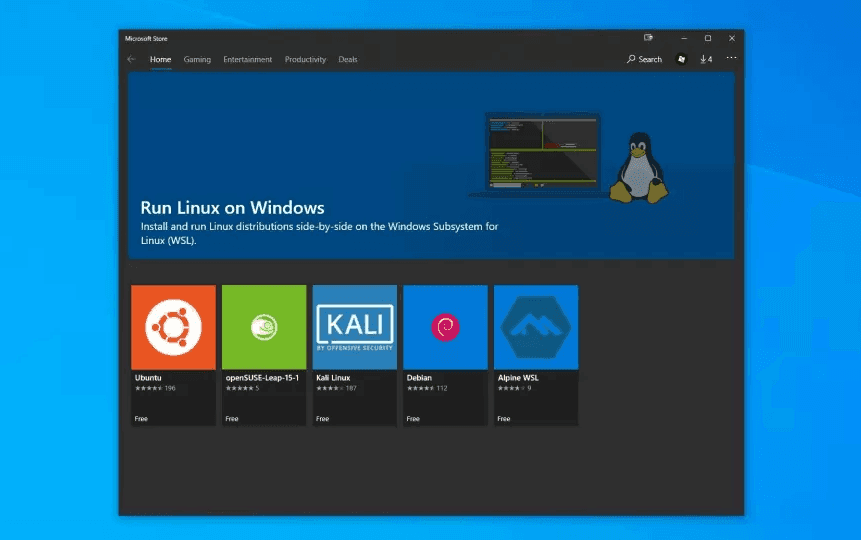Click the Kali Linux logo tile
This screenshot has width=861, height=540.
(x=355, y=327)
